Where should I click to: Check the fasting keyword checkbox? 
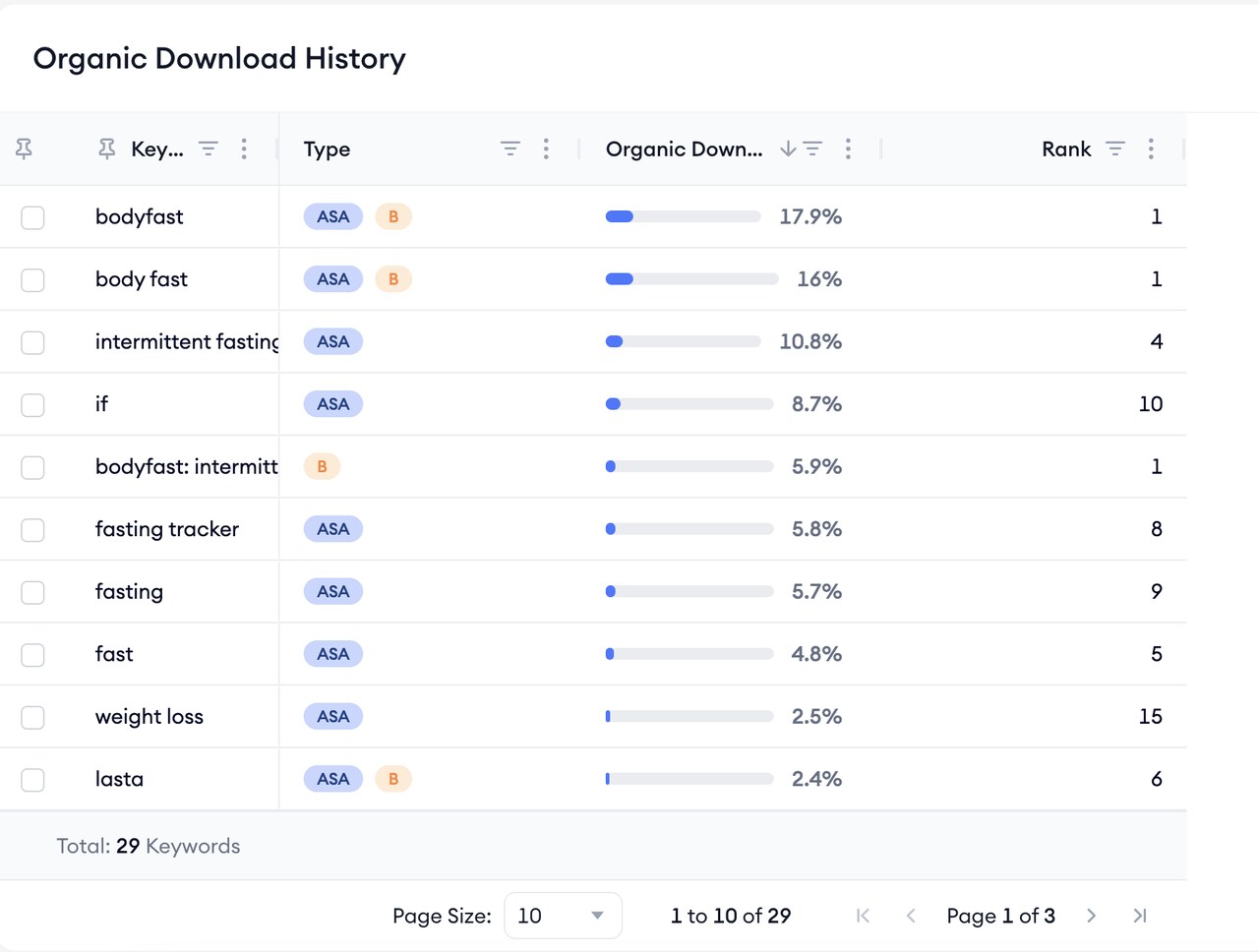[x=33, y=591]
